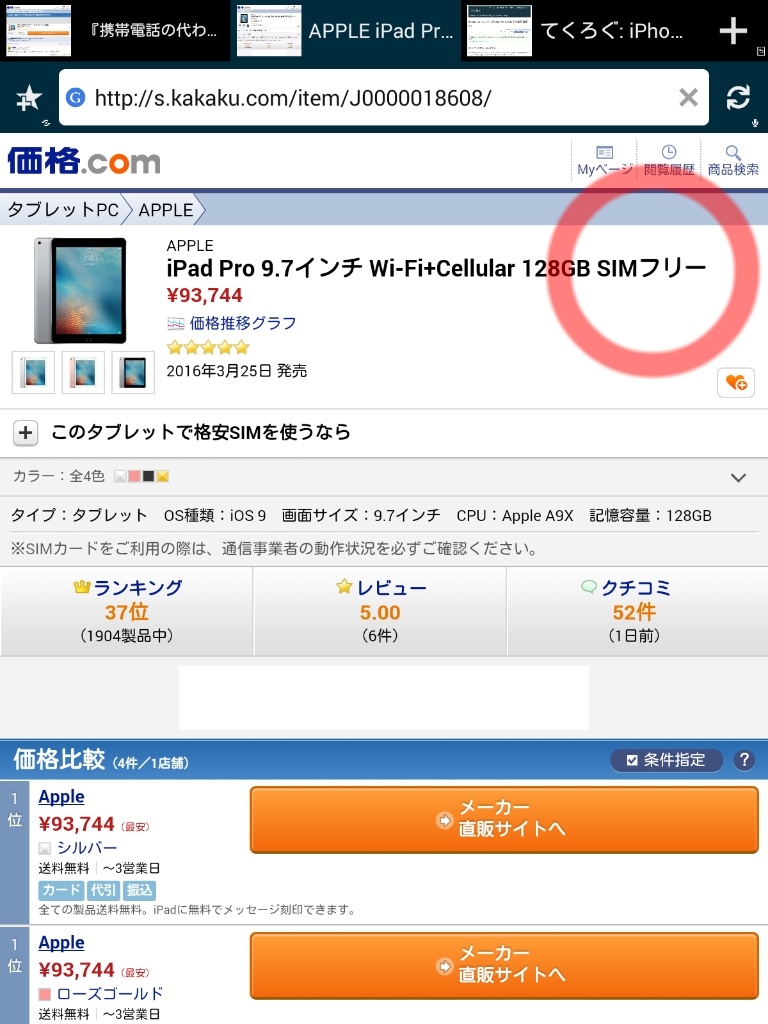Open the ランキング 37位 section
768x1024 pixels.
127,611
